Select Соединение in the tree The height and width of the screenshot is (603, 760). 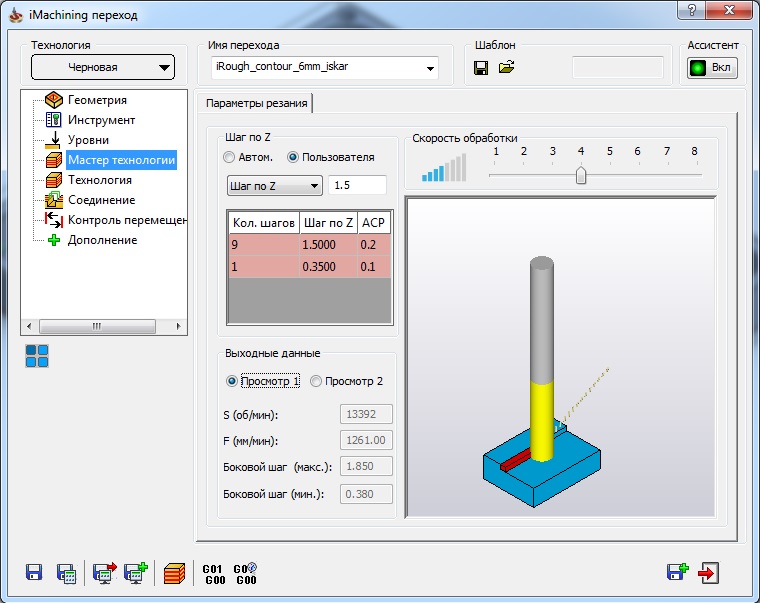101,200
